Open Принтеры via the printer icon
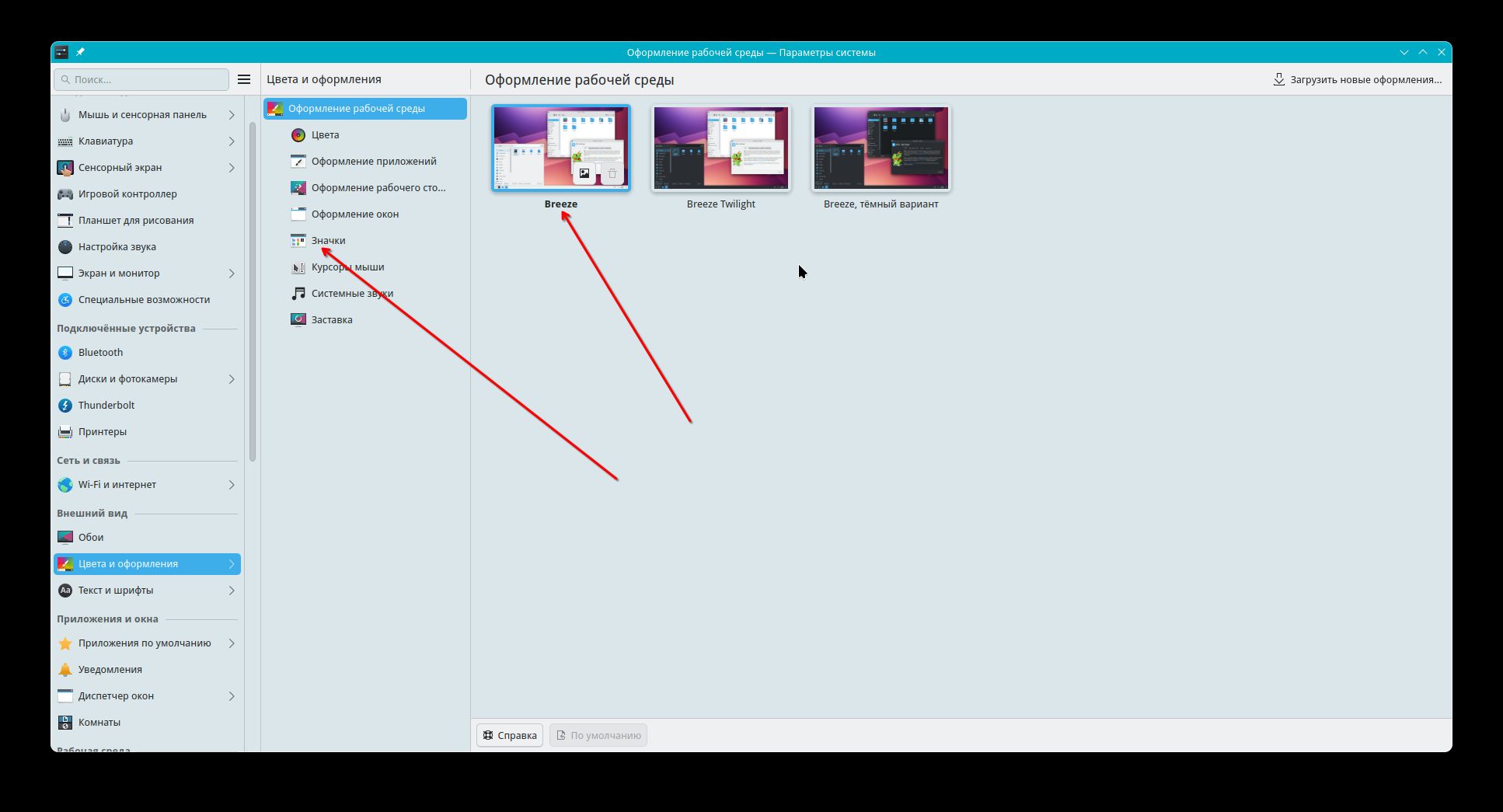 click(x=65, y=432)
